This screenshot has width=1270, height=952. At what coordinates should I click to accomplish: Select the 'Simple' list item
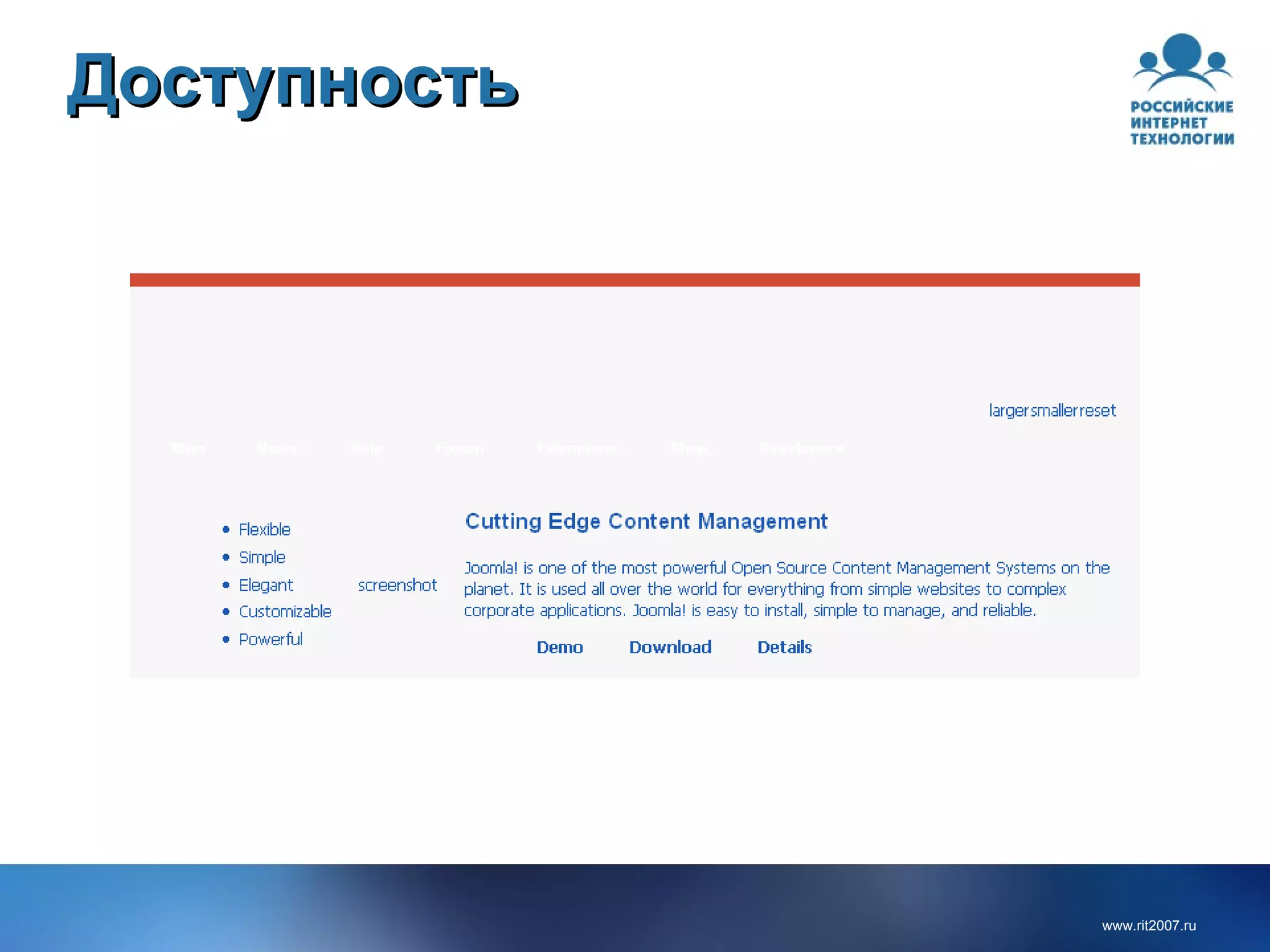(262, 557)
